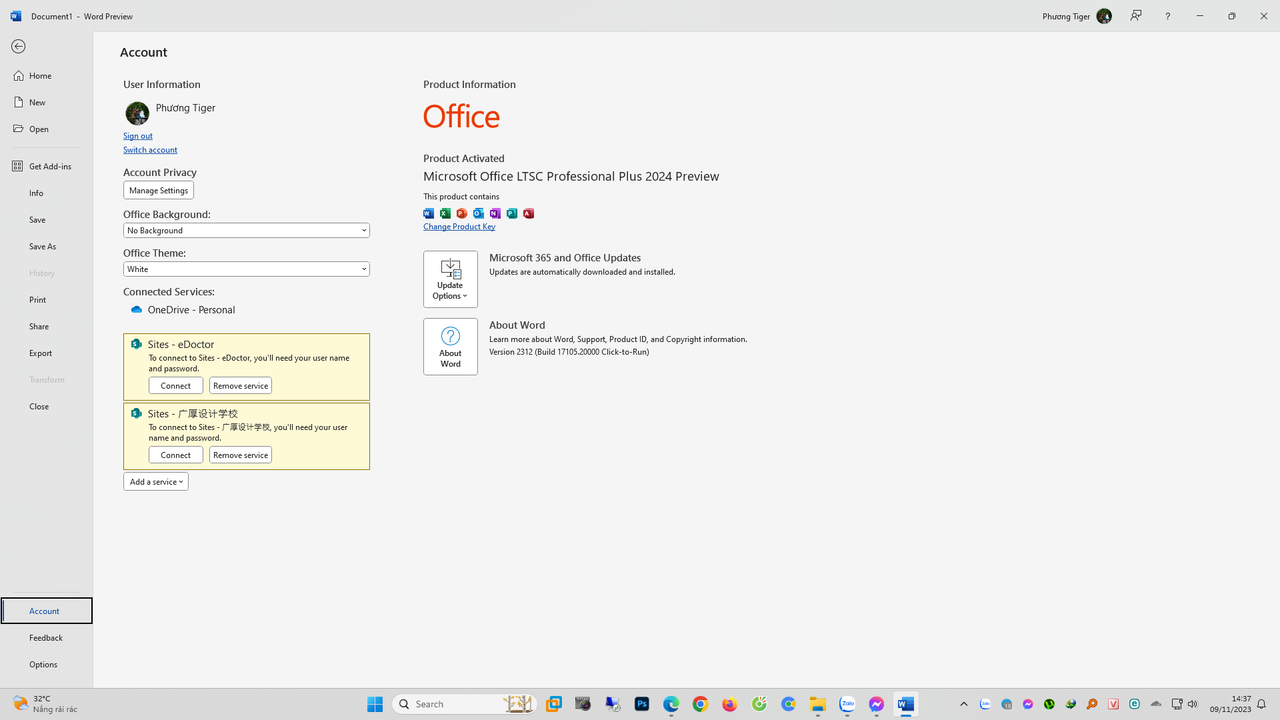Click the Sign out link
The height and width of the screenshot is (720, 1280).
pyautogui.click(x=138, y=136)
